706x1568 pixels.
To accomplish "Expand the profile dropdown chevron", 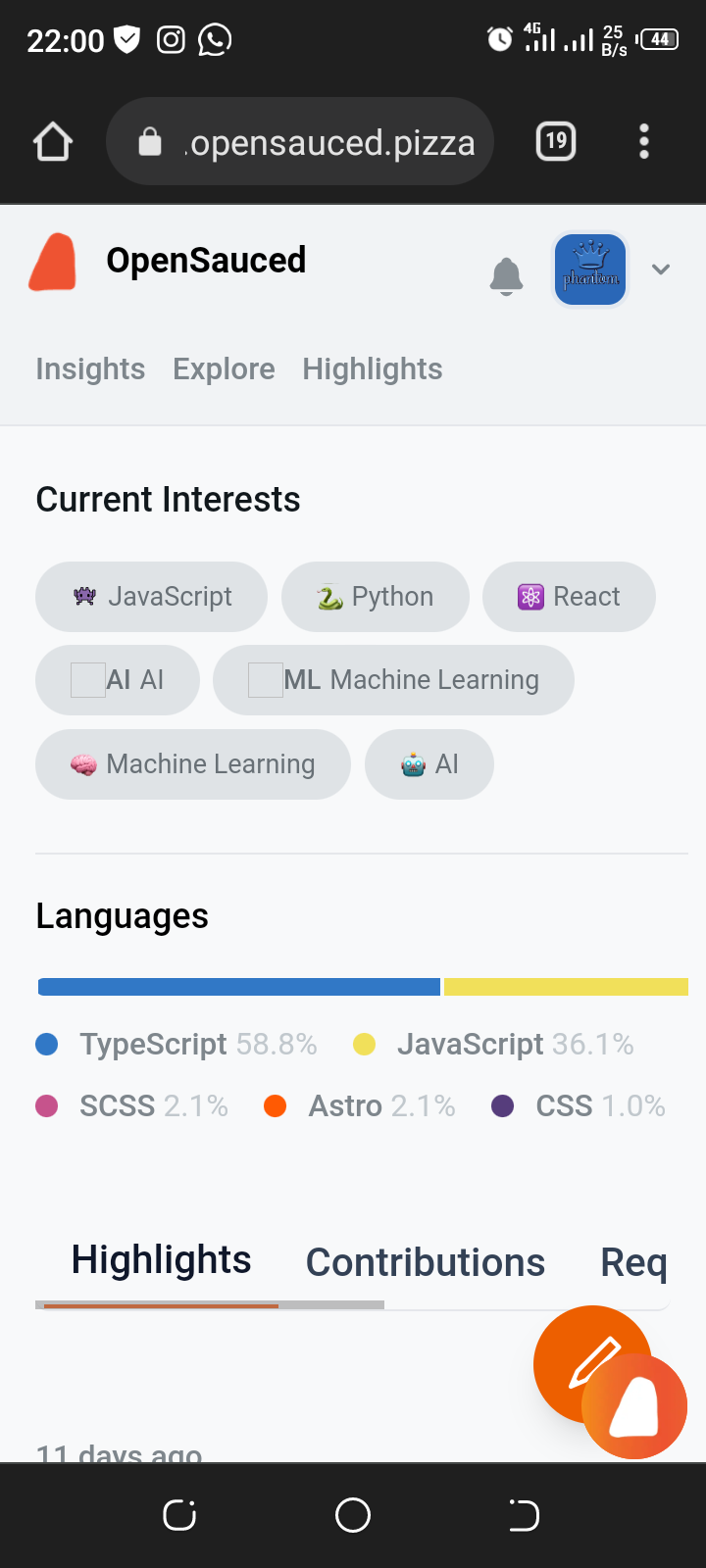I will pos(661,269).
